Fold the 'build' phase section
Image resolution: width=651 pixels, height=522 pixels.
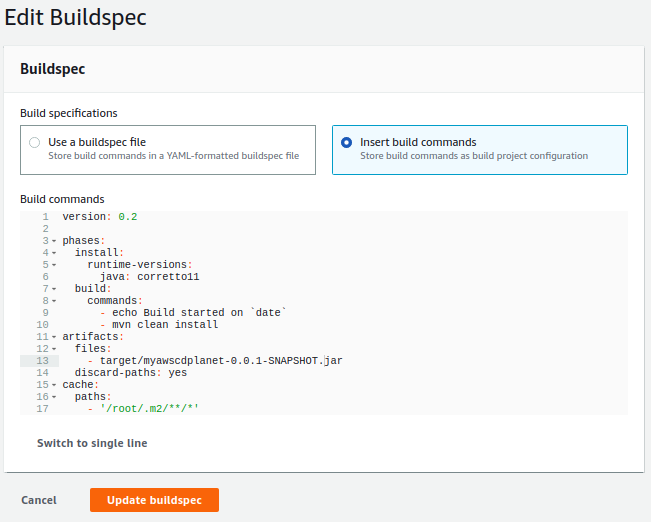click(54, 289)
